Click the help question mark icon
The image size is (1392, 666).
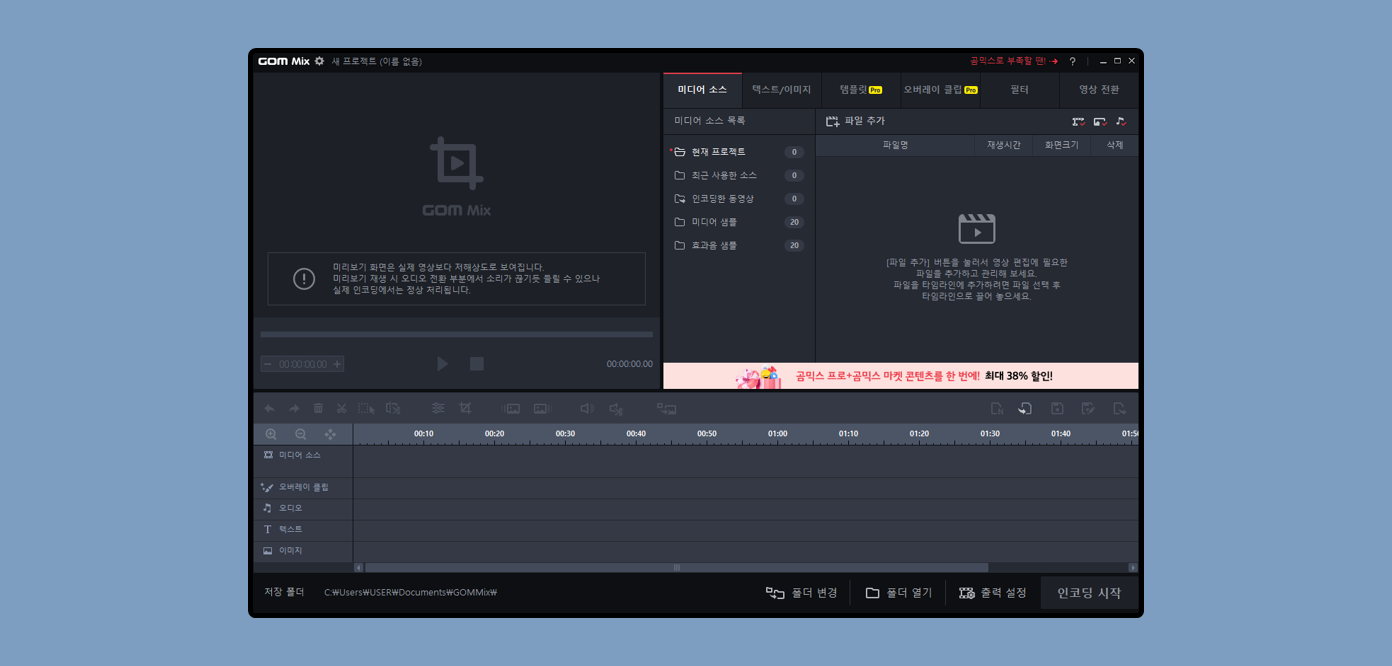tap(1072, 61)
